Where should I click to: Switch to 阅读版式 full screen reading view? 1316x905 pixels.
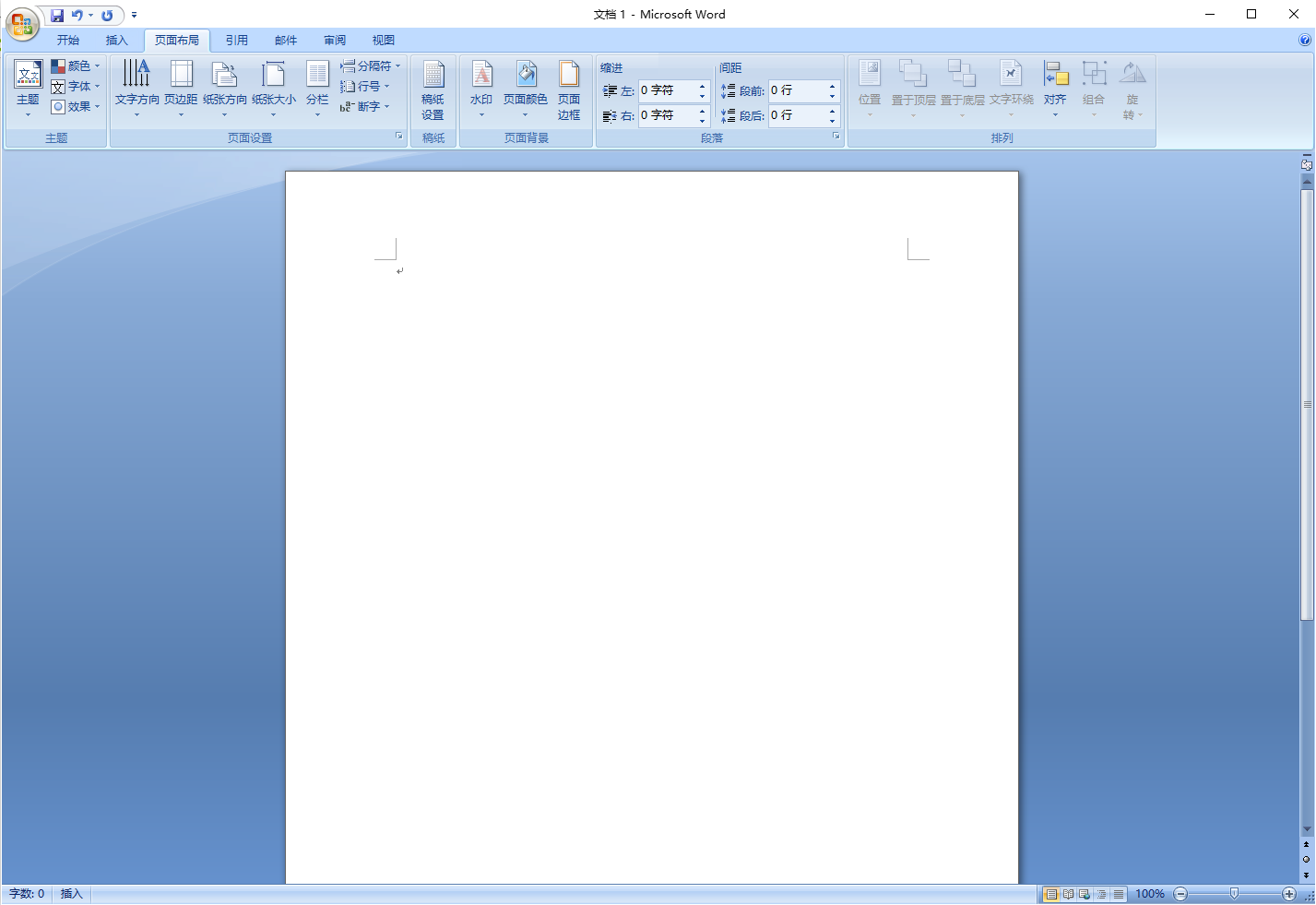tap(1068, 893)
